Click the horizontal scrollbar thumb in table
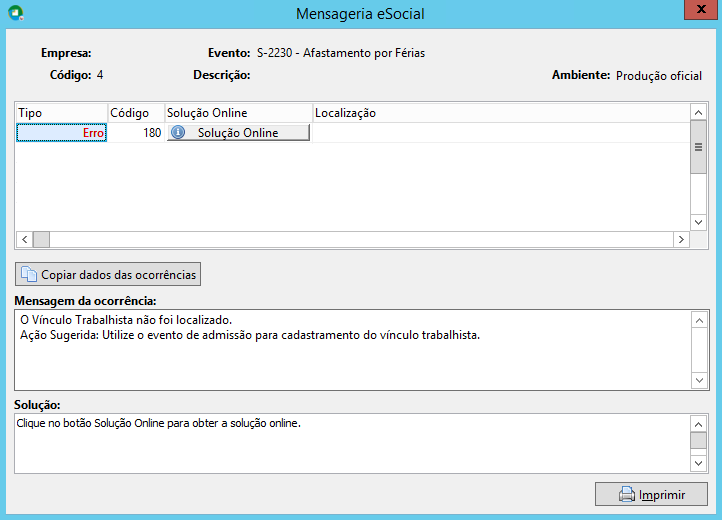722x520 pixels. (41, 240)
